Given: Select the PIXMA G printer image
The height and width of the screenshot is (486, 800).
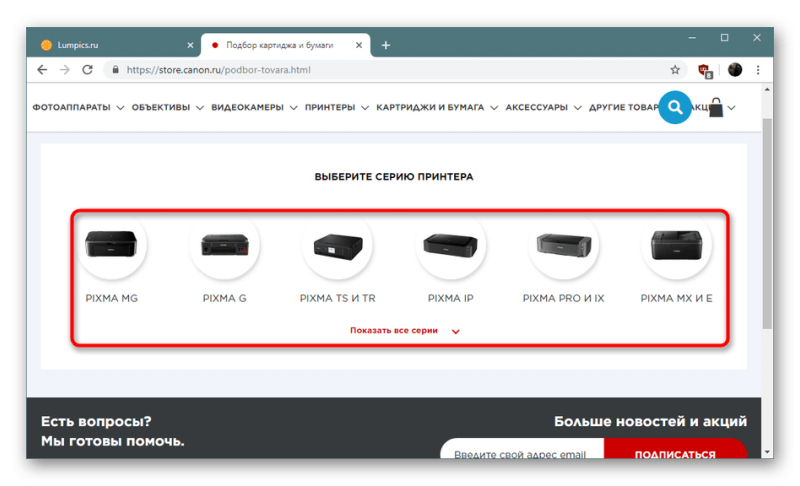Looking at the screenshot, I should (x=224, y=244).
